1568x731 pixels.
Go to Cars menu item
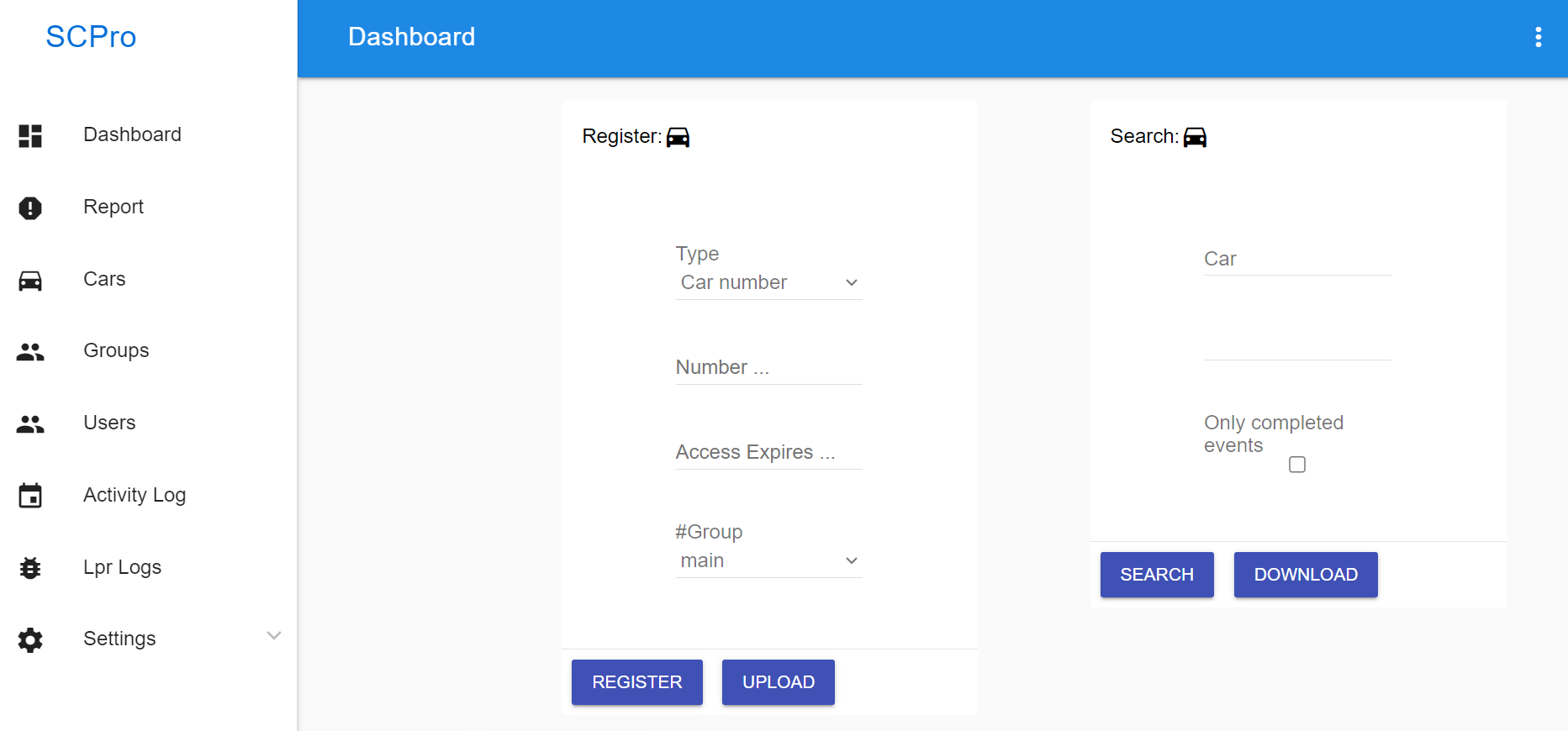pos(104,279)
